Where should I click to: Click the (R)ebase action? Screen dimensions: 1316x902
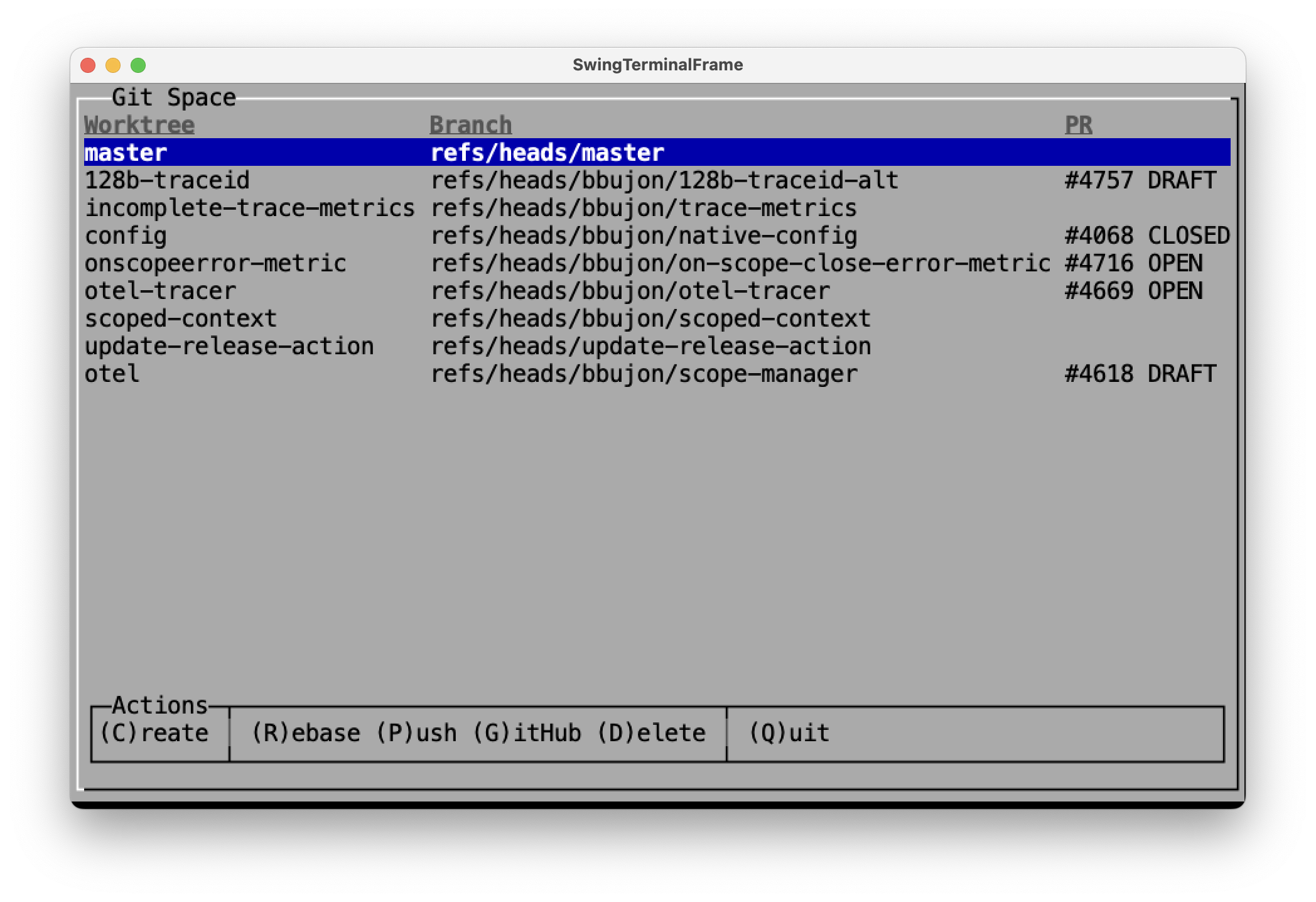tap(306, 733)
